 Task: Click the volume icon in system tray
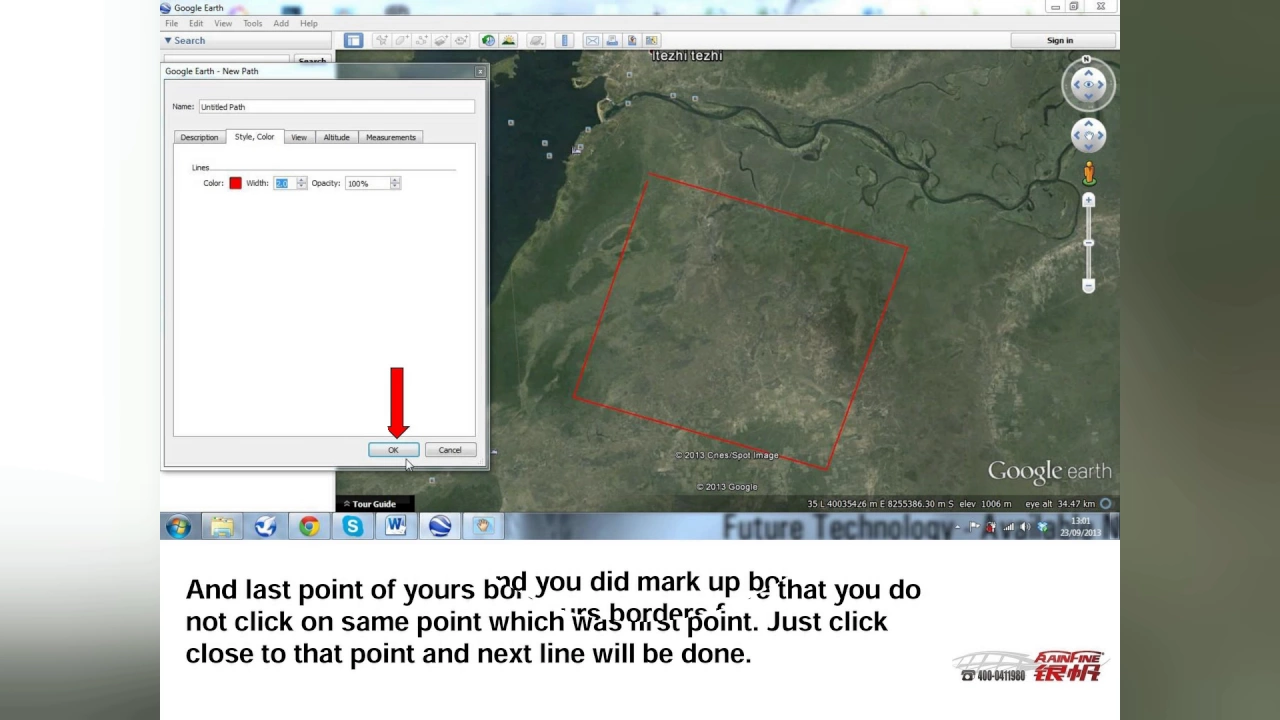(x=1025, y=527)
